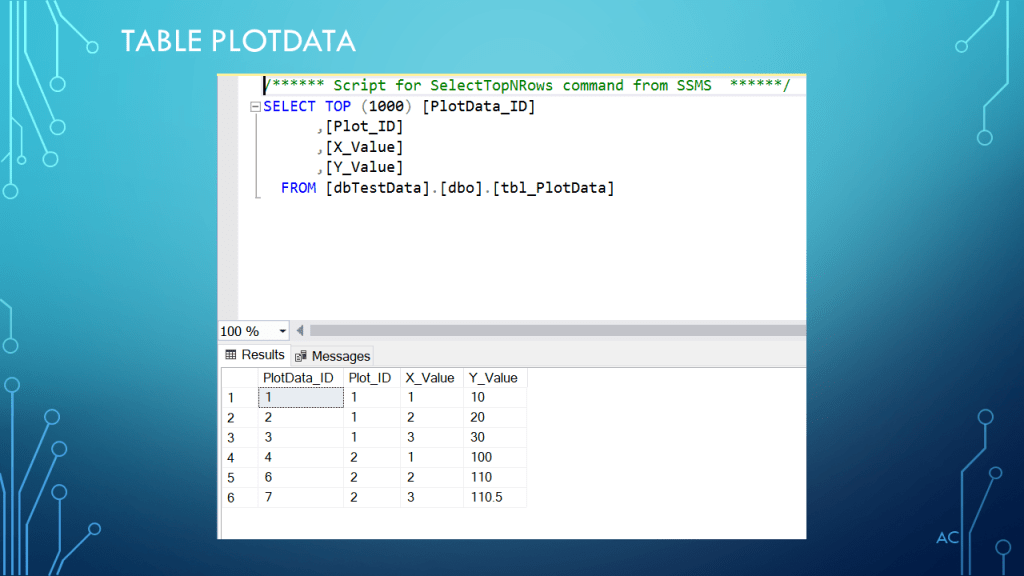The width and height of the screenshot is (1024, 576).
Task: Click the [tbl_PlotData] text in the query
Action: click(564, 187)
